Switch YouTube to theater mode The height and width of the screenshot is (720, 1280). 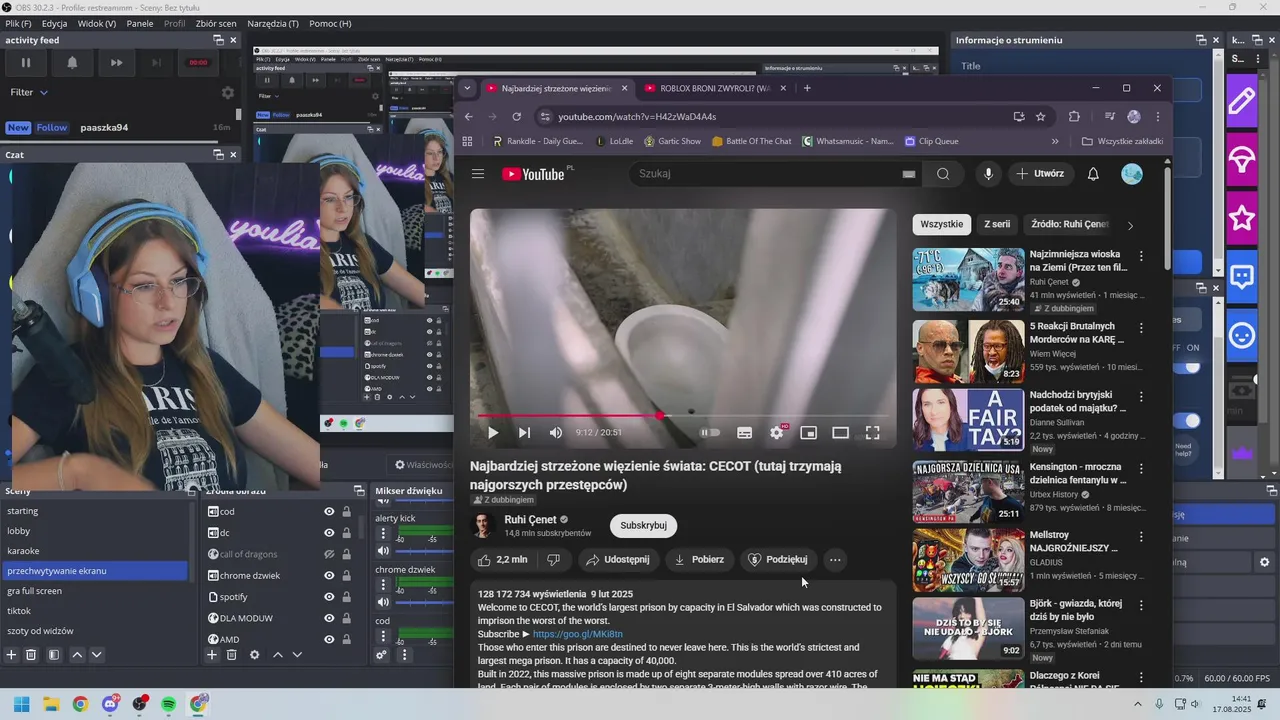click(x=841, y=433)
